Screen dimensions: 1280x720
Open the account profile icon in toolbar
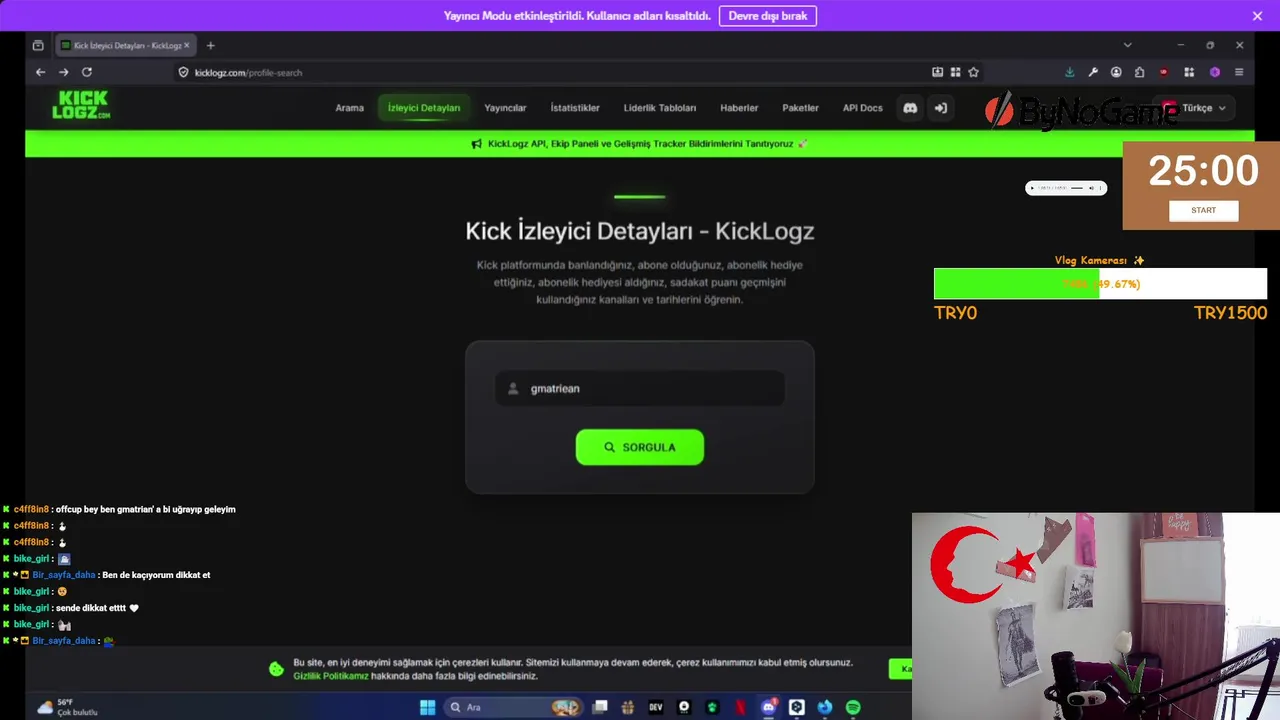click(1116, 72)
